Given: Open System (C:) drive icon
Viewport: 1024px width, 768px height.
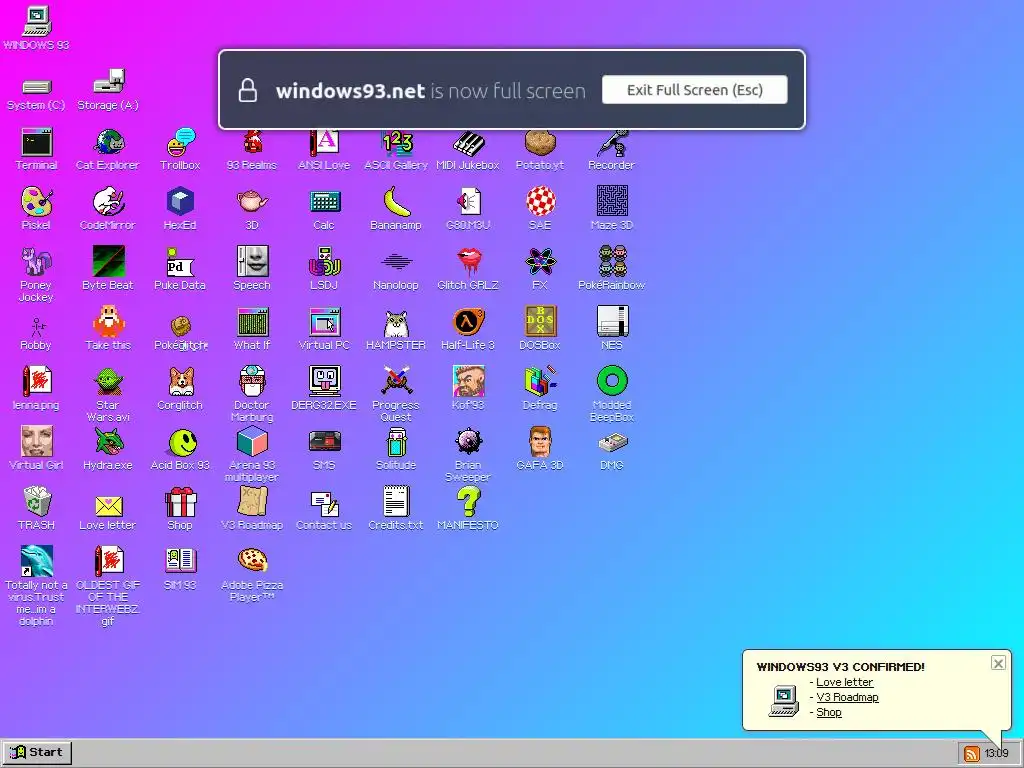Looking at the screenshot, I should [x=37, y=87].
